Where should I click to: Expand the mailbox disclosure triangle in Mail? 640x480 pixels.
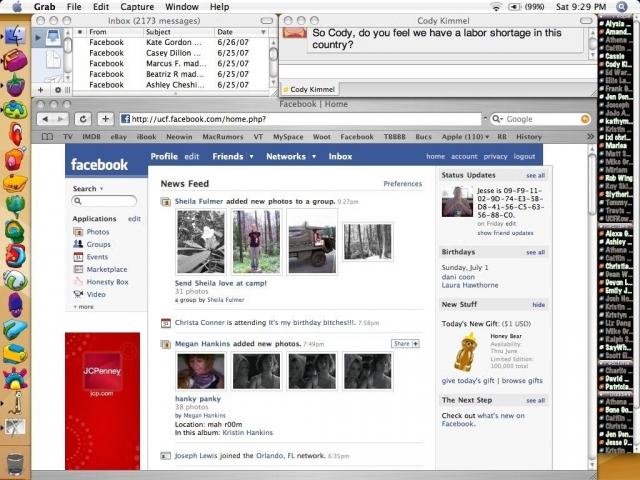(x=38, y=38)
